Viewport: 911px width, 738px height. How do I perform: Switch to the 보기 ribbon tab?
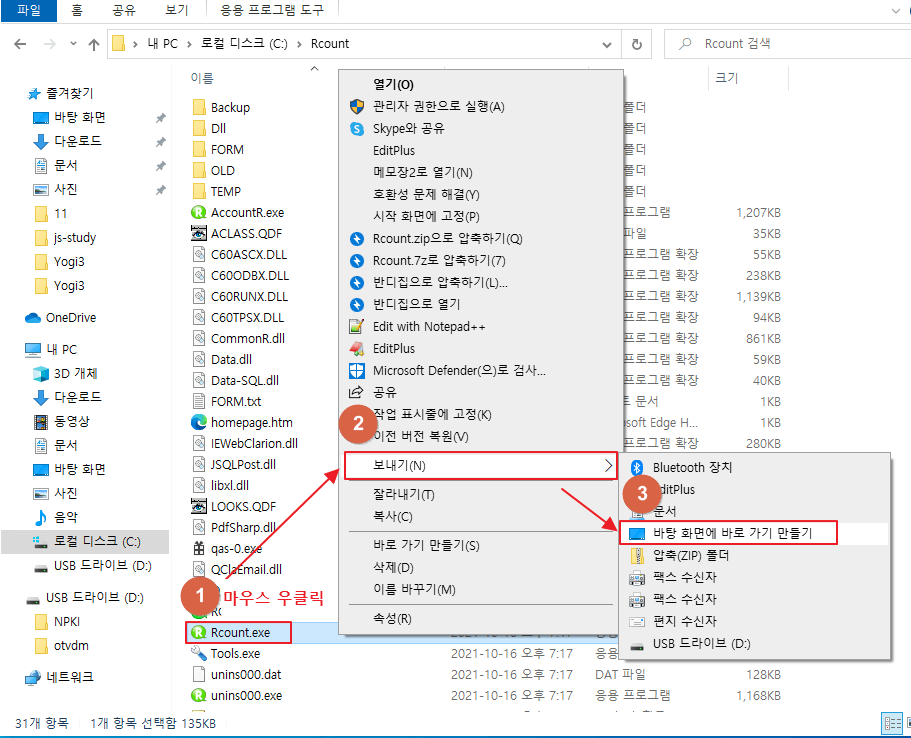tap(177, 10)
